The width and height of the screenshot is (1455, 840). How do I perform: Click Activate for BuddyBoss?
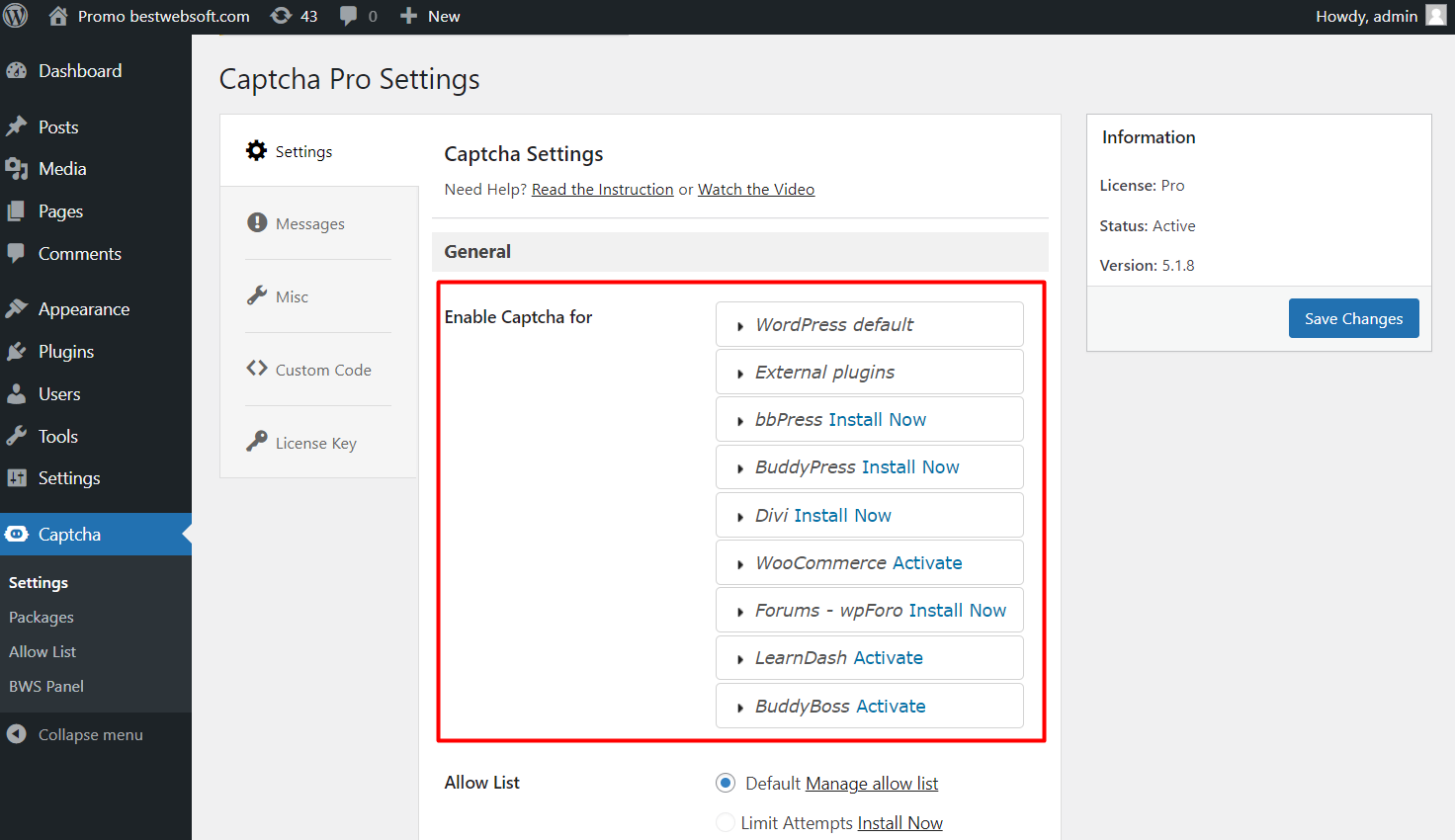[891, 706]
